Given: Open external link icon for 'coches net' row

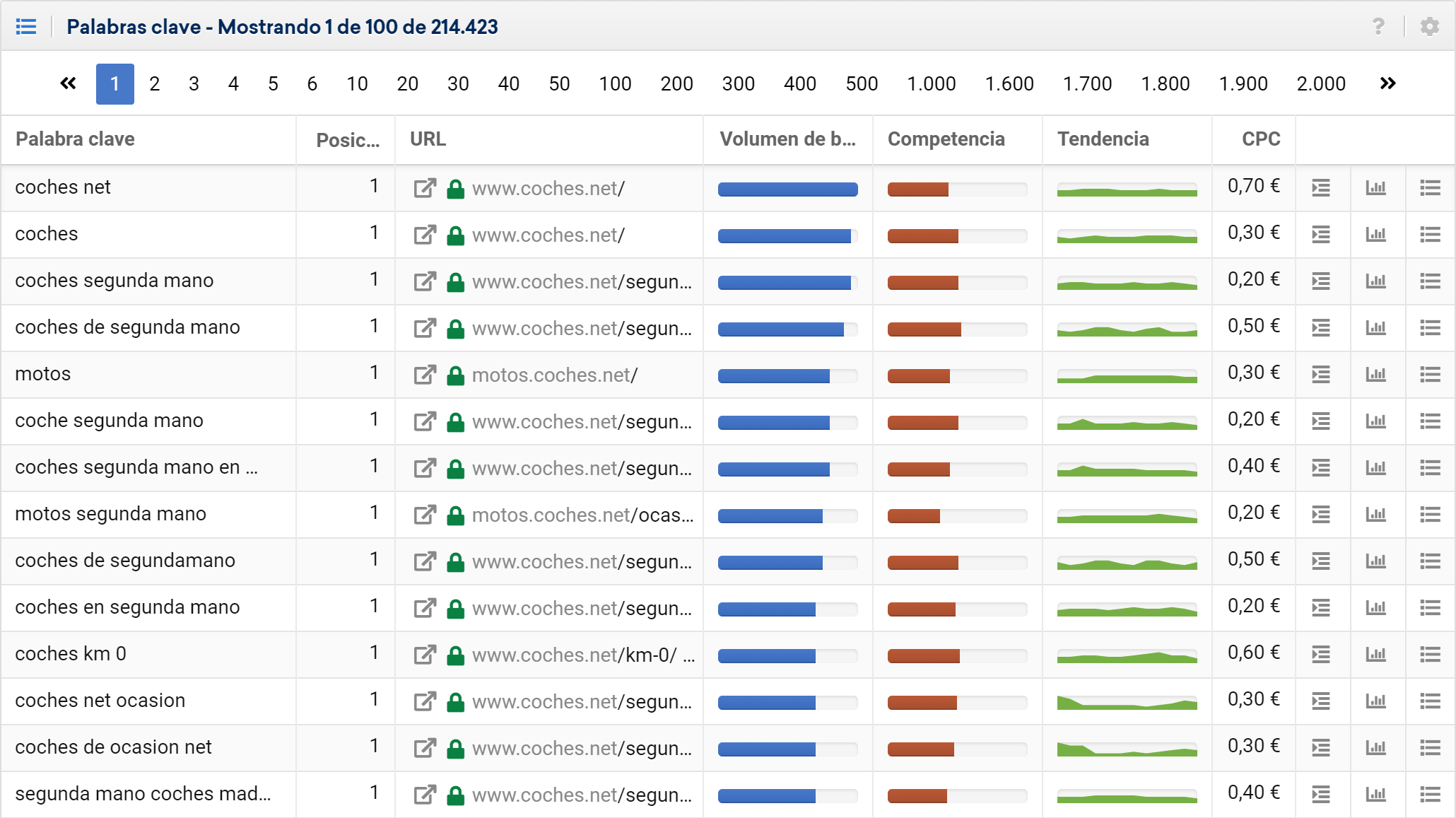Looking at the screenshot, I should tap(425, 188).
